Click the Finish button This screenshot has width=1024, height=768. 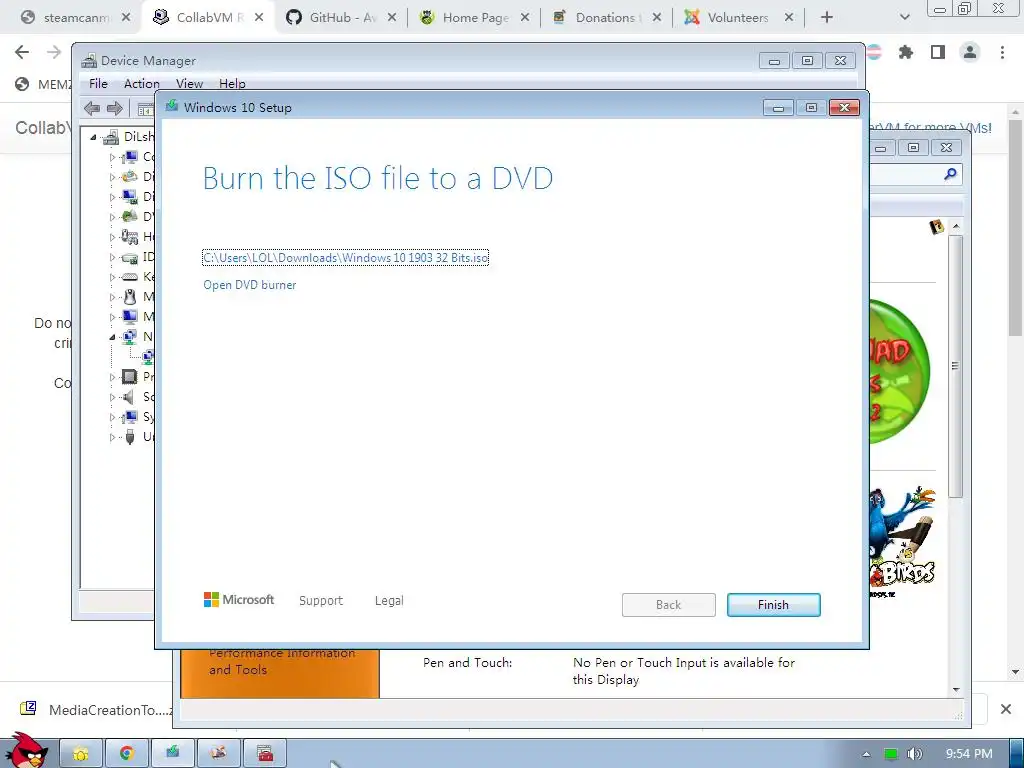pos(773,605)
